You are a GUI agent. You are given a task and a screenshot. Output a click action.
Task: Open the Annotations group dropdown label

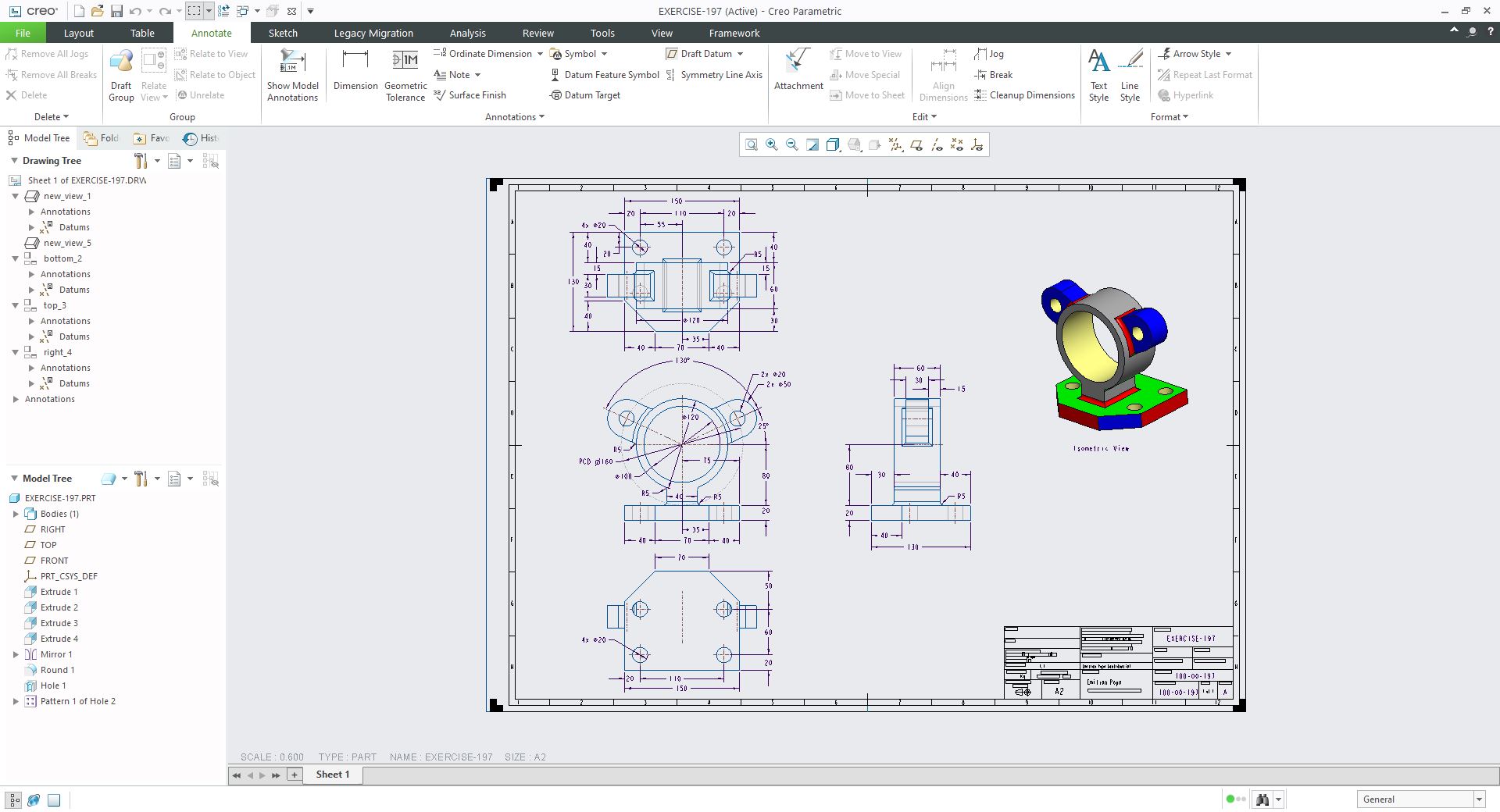(515, 117)
